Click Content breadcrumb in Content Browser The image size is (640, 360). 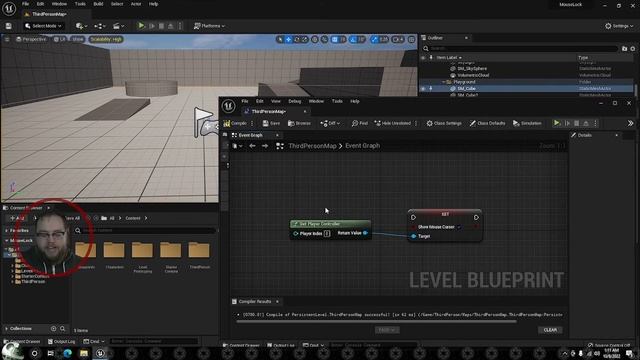click(133, 218)
